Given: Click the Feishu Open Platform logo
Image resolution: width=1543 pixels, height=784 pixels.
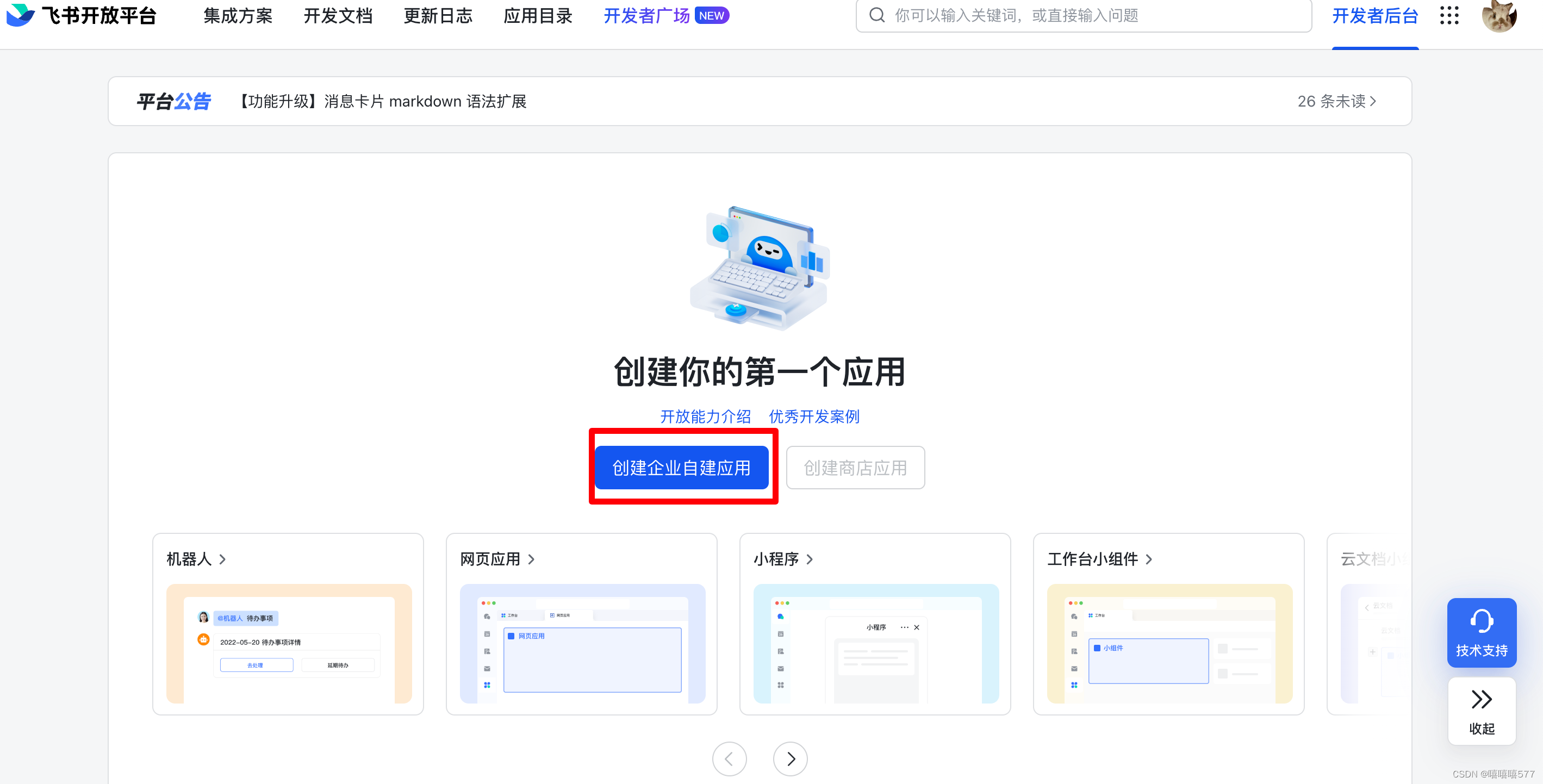Looking at the screenshot, I should (81, 16).
